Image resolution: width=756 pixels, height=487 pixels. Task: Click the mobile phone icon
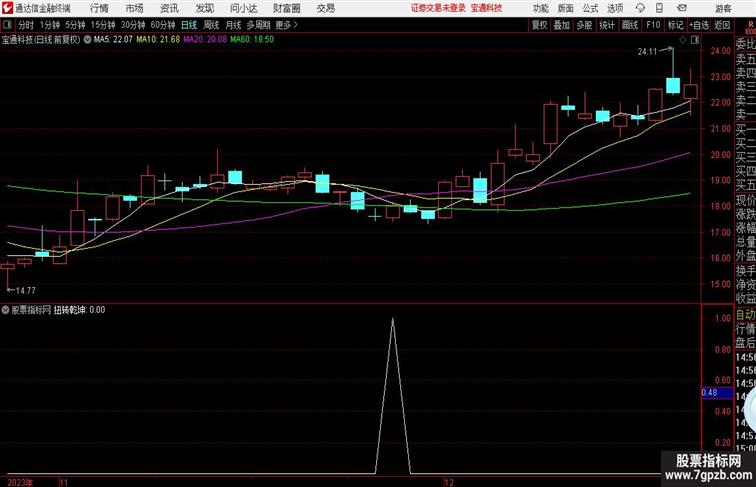659,8
